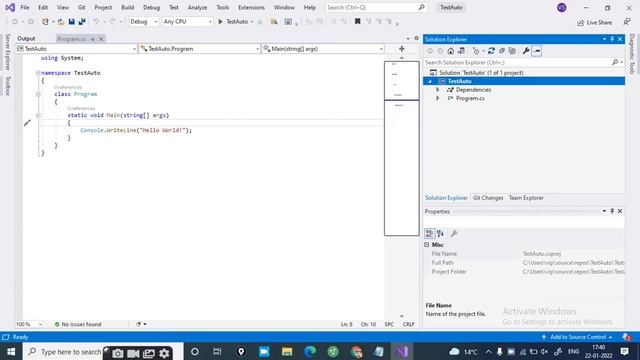
Task: Click the split editor plus button
Action: [x=402, y=49]
